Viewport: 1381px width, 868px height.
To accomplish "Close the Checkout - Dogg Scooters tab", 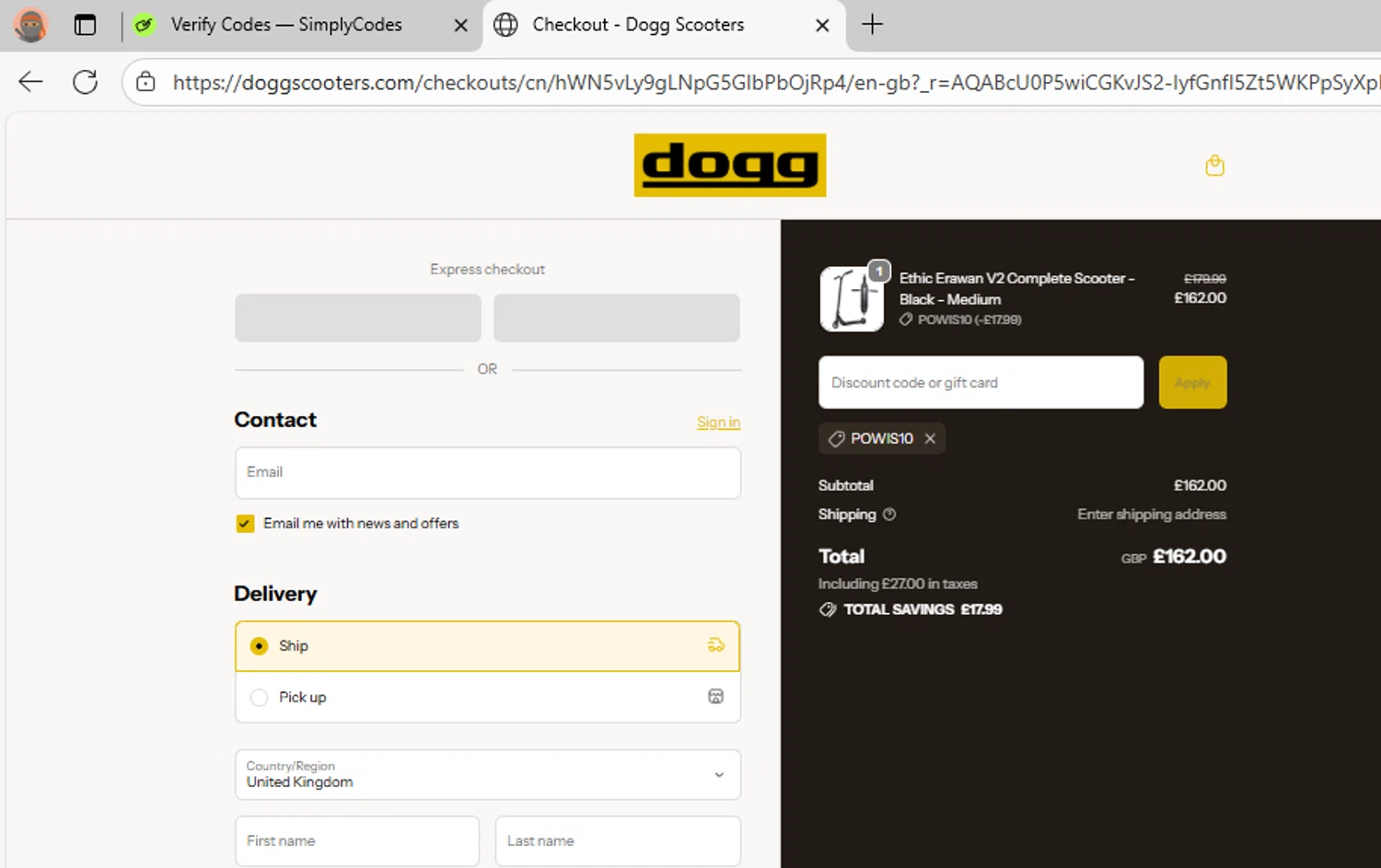I will (x=822, y=26).
